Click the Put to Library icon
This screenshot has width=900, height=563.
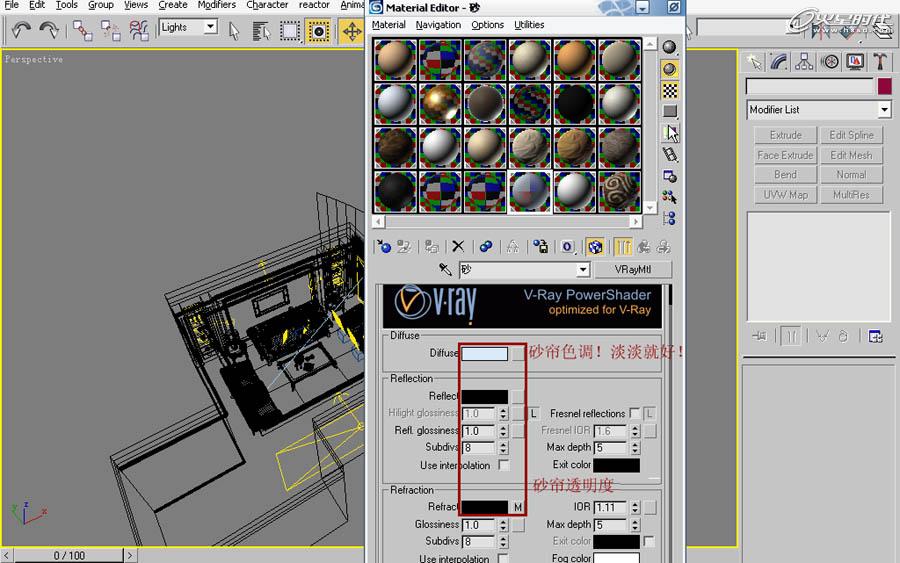click(540, 247)
